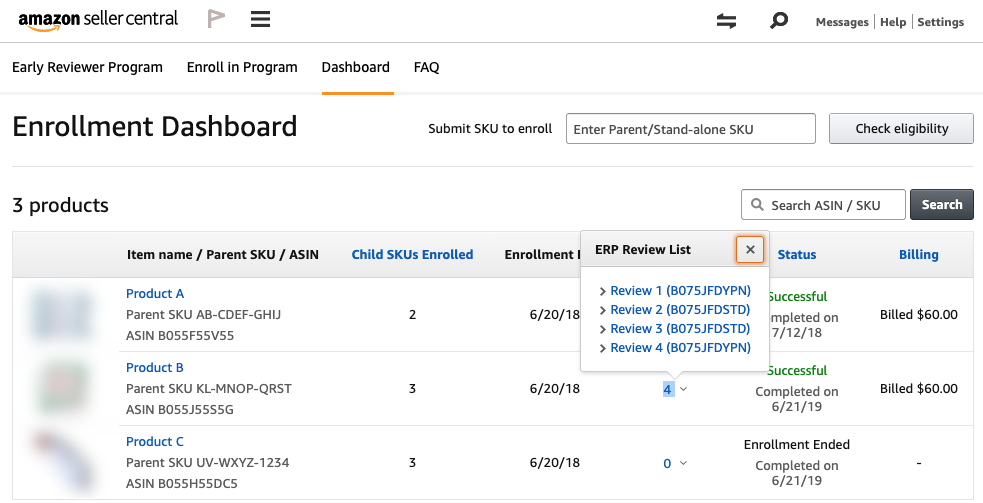983x503 pixels.
Task: Open Messages in the header
Action: 842,22
